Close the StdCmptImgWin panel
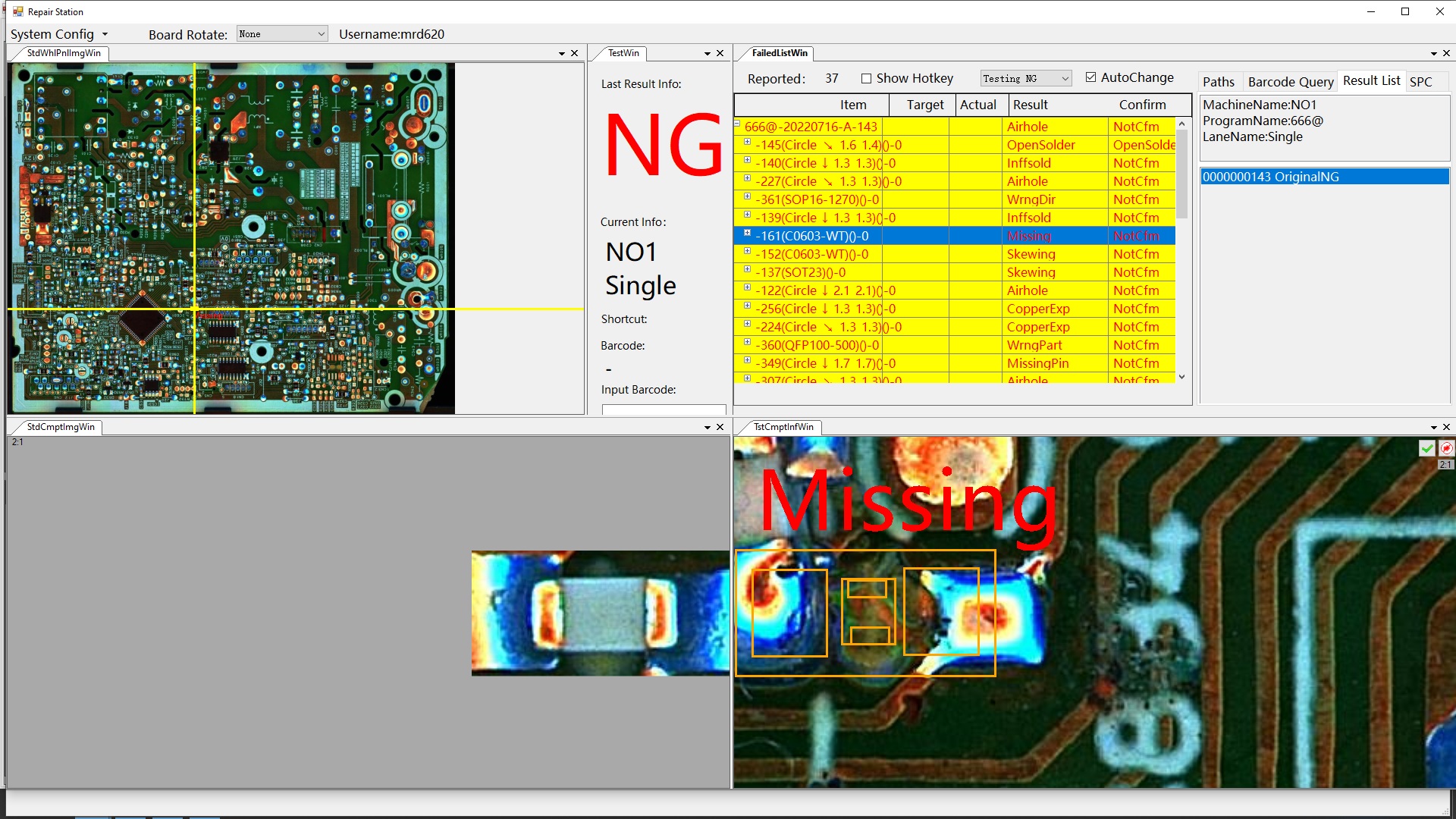1456x819 pixels. [720, 427]
